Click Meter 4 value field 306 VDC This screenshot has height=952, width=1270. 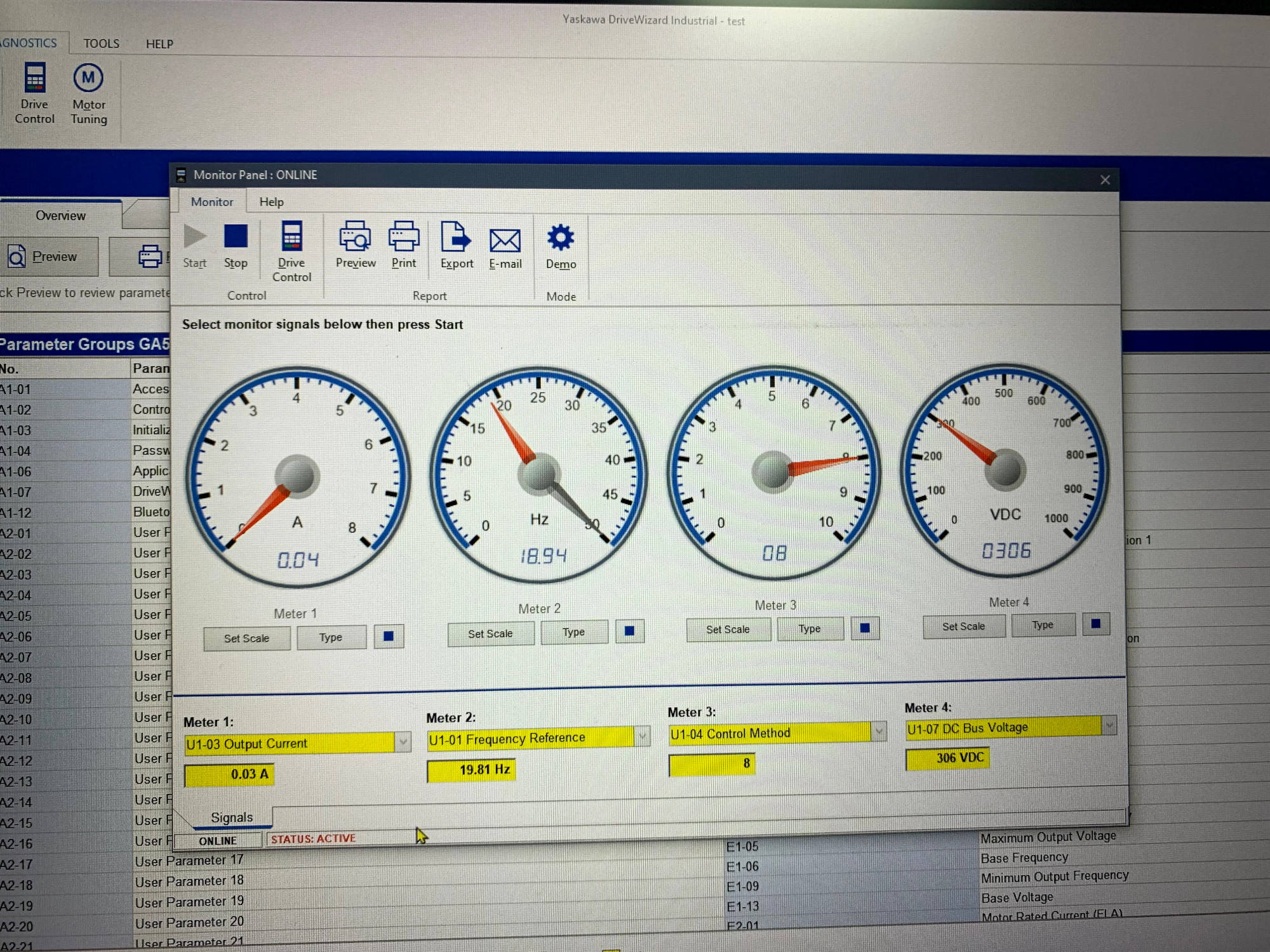[947, 758]
